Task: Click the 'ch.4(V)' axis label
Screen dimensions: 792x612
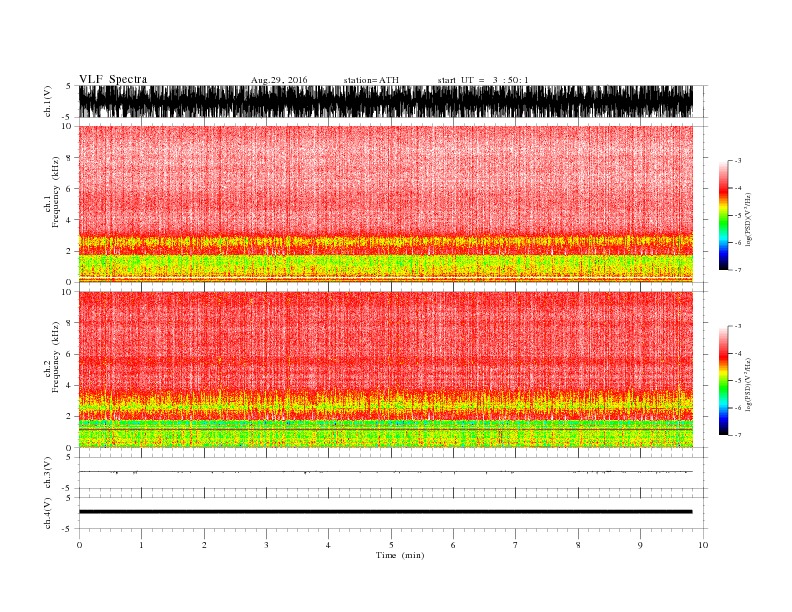Action: coord(48,513)
